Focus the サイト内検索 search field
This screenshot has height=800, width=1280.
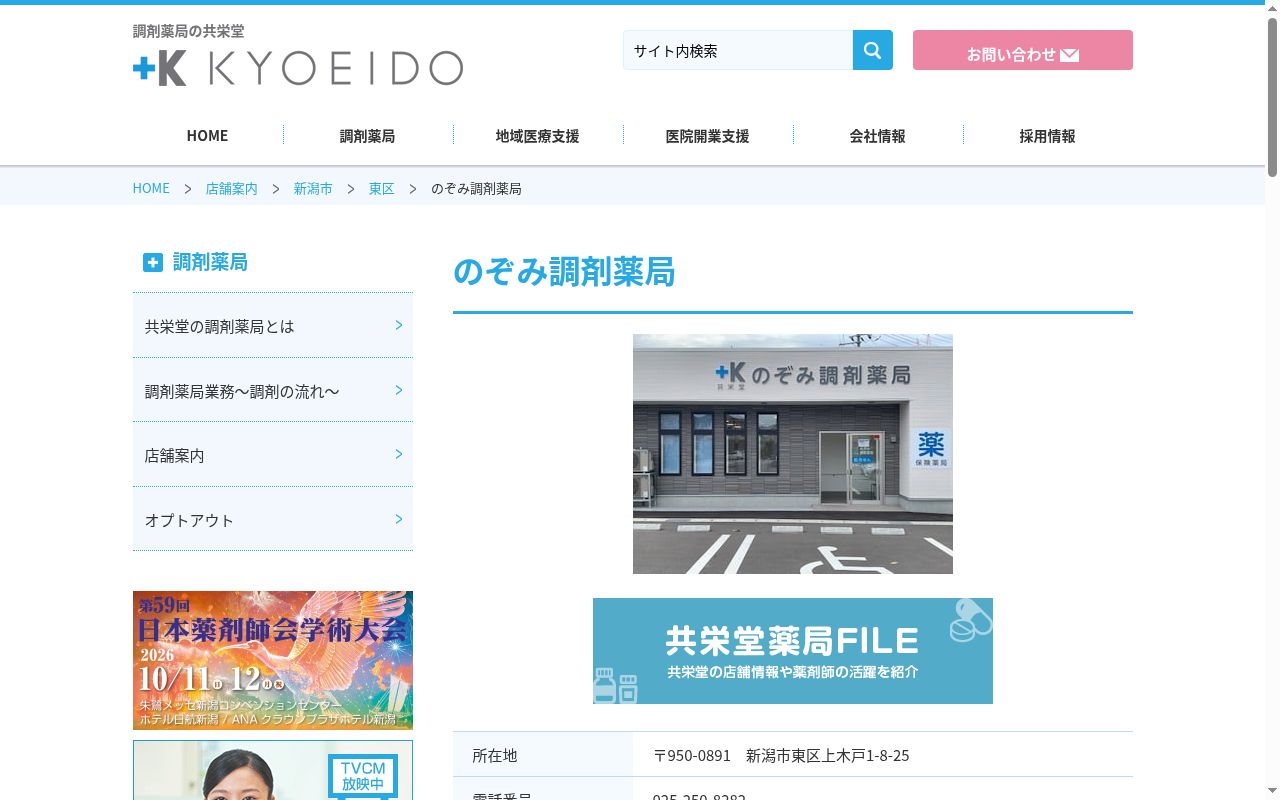pos(738,50)
